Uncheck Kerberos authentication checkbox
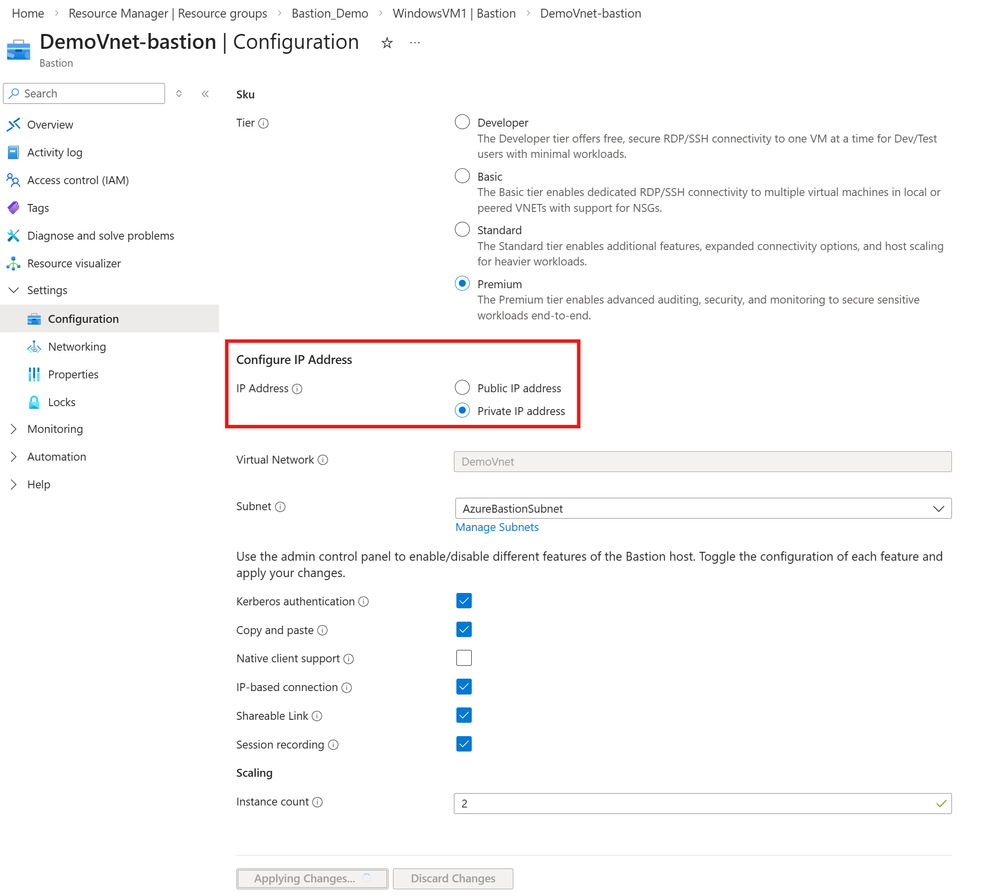Screen dimensions: 999x896 (464, 600)
